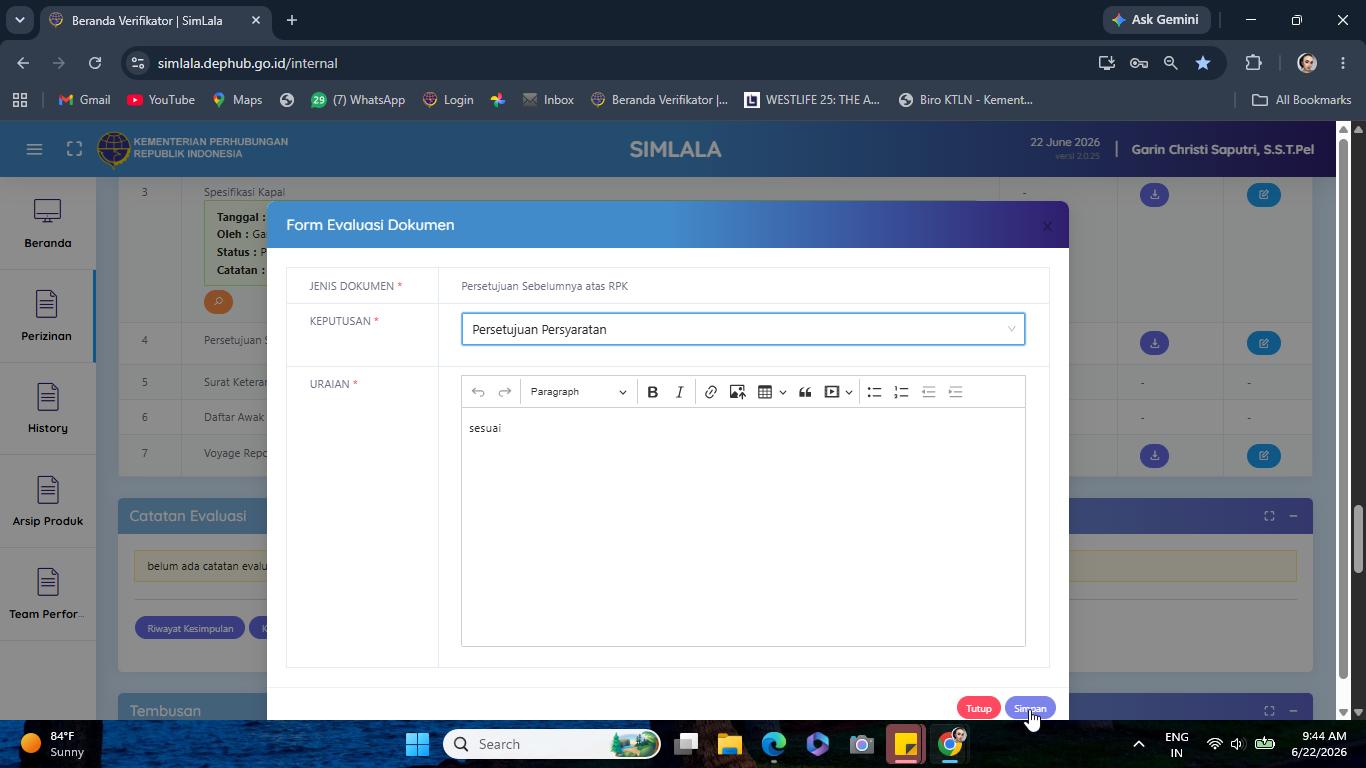This screenshot has width=1366, height=768.
Task: Apply block quote formatting
Action: (x=805, y=392)
